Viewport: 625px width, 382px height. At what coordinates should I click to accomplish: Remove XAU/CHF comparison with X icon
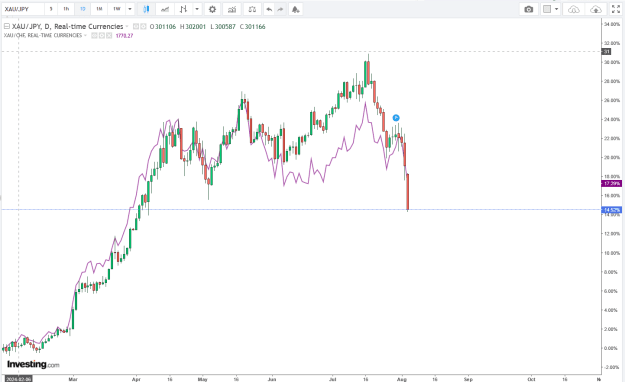click(109, 35)
